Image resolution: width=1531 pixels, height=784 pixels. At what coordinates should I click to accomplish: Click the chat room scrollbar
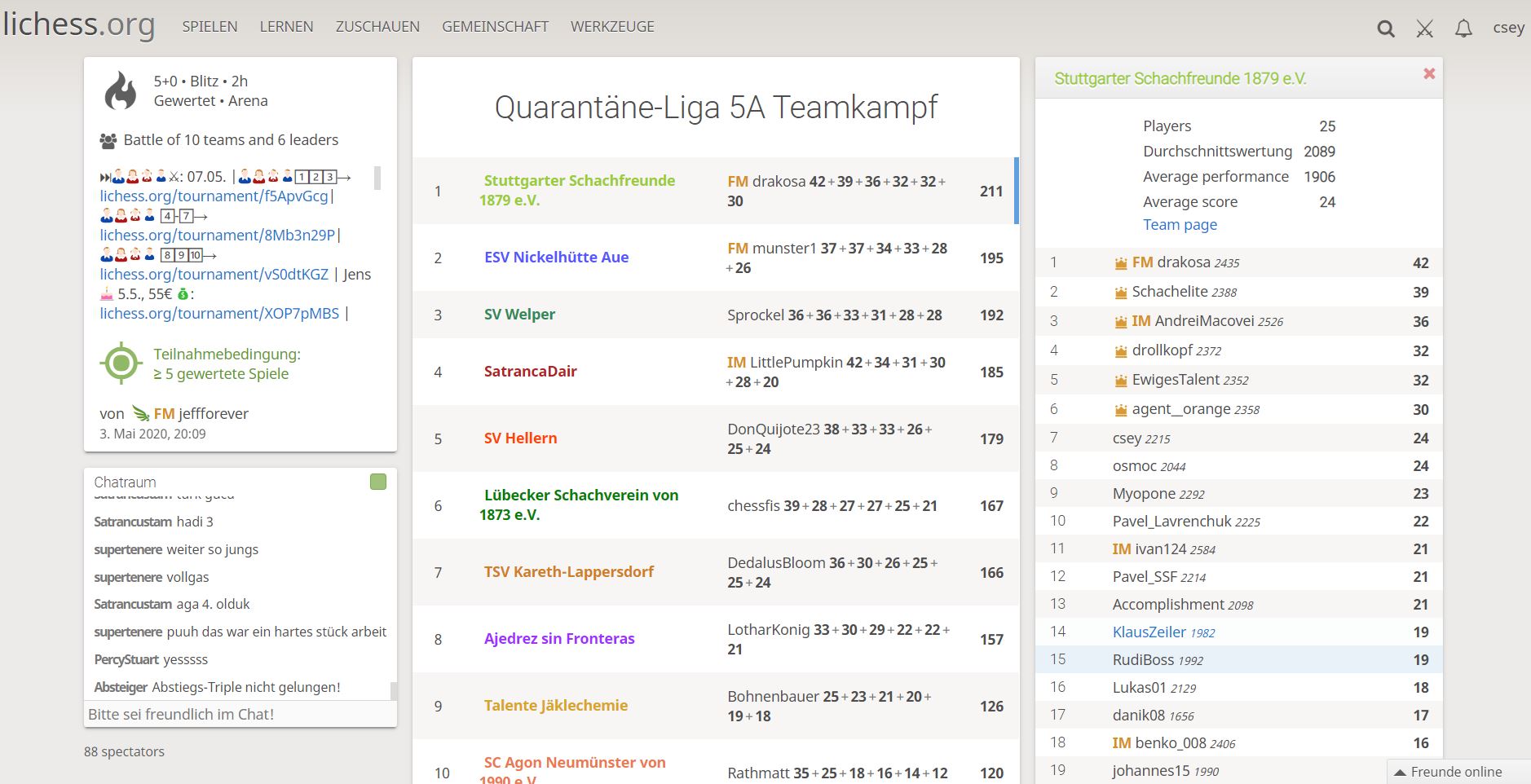pos(394,691)
